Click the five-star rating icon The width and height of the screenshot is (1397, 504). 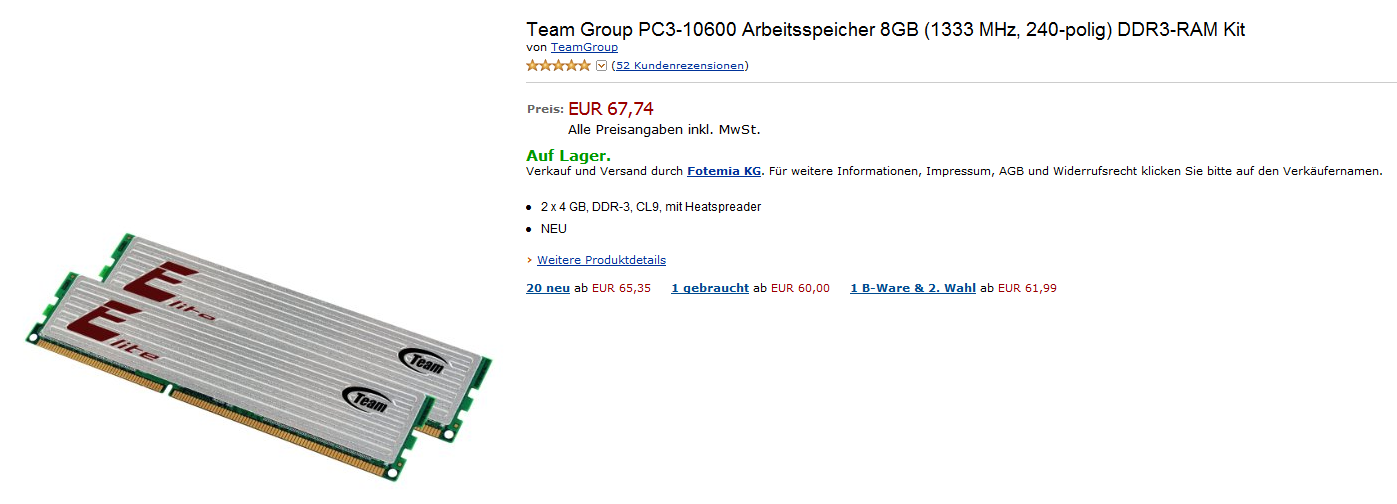tap(559, 66)
